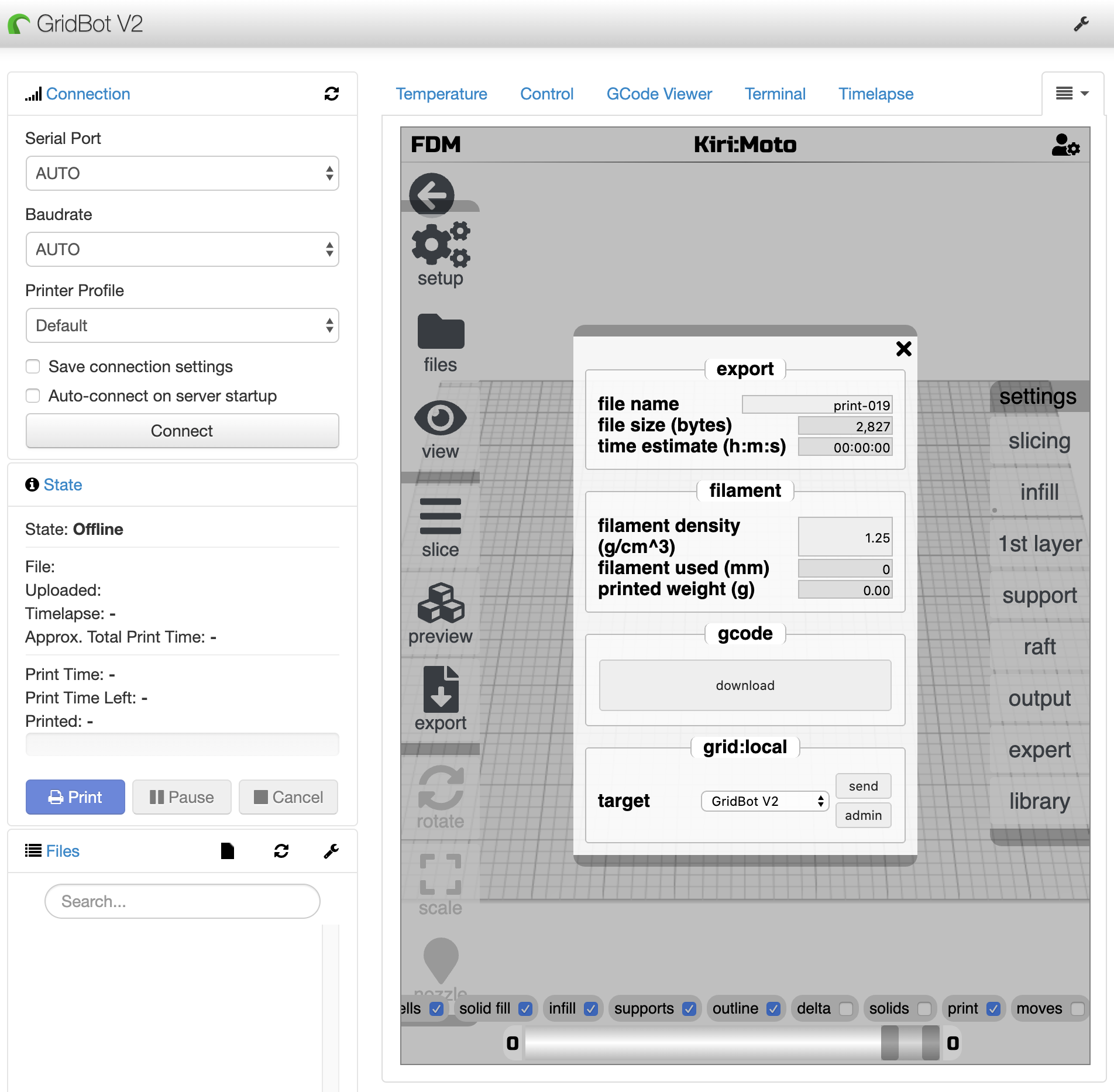Open the GCode Viewer tab
Screen dimensions: 1114x1092
(x=659, y=94)
